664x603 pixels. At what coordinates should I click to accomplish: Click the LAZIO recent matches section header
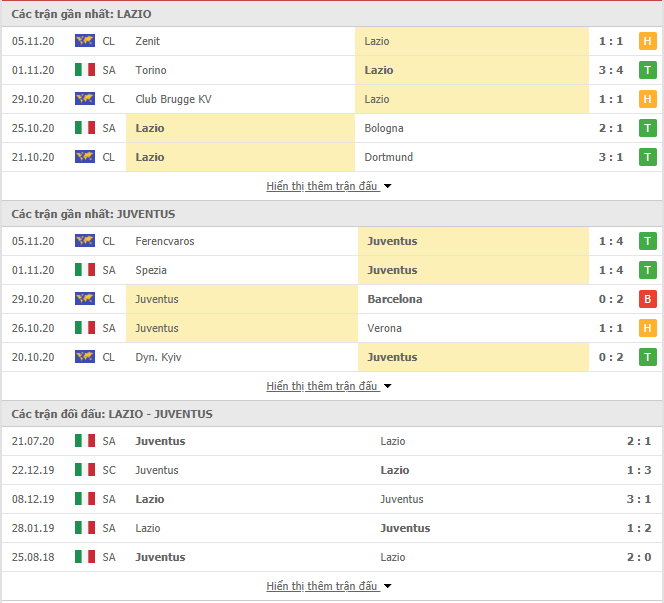click(x=332, y=14)
